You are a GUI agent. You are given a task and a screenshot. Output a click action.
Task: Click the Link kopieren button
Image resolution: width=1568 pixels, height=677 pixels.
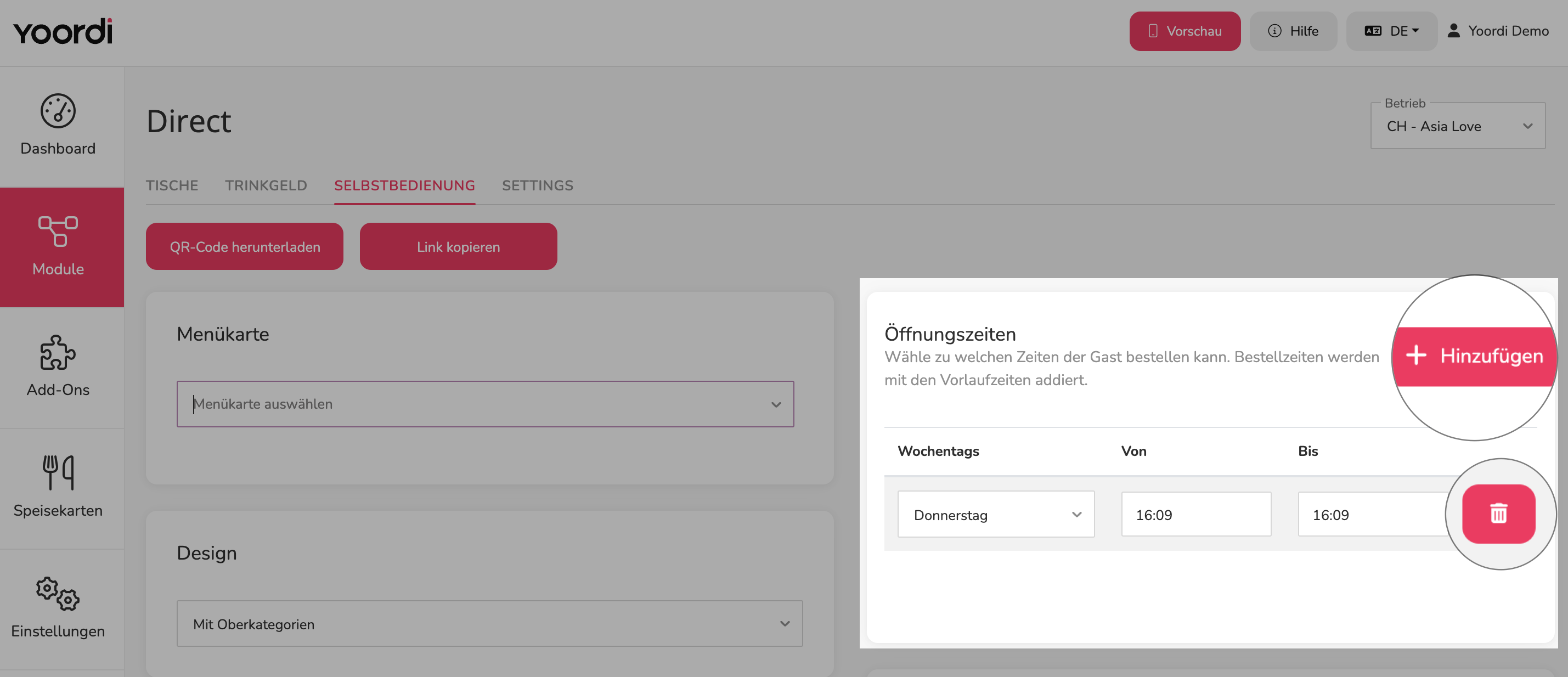pyautogui.click(x=458, y=246)
